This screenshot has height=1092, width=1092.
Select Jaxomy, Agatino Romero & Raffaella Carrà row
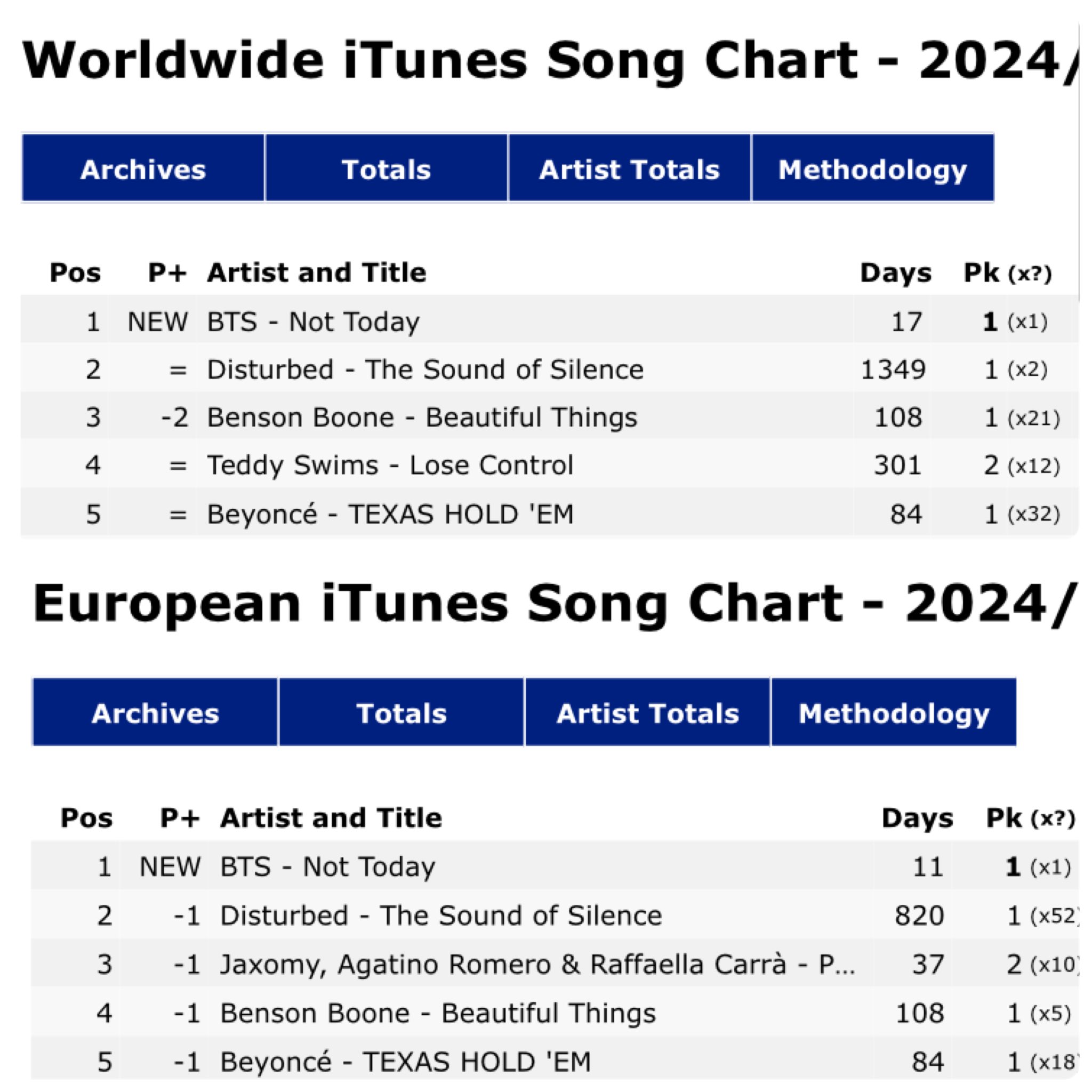pos(555,963)
